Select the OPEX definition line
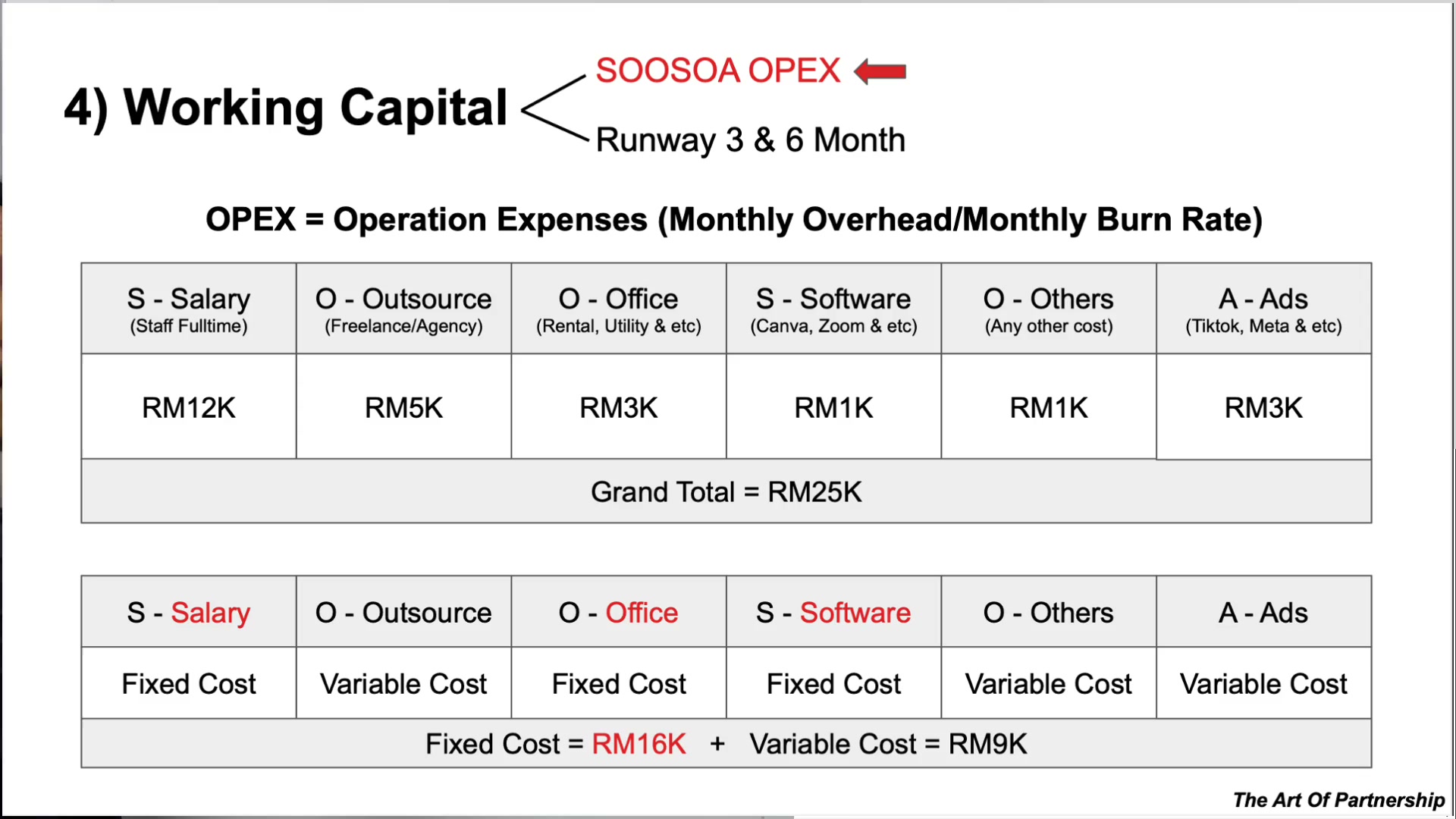This screenshot has width=1456, height=819. click(734, 220)
